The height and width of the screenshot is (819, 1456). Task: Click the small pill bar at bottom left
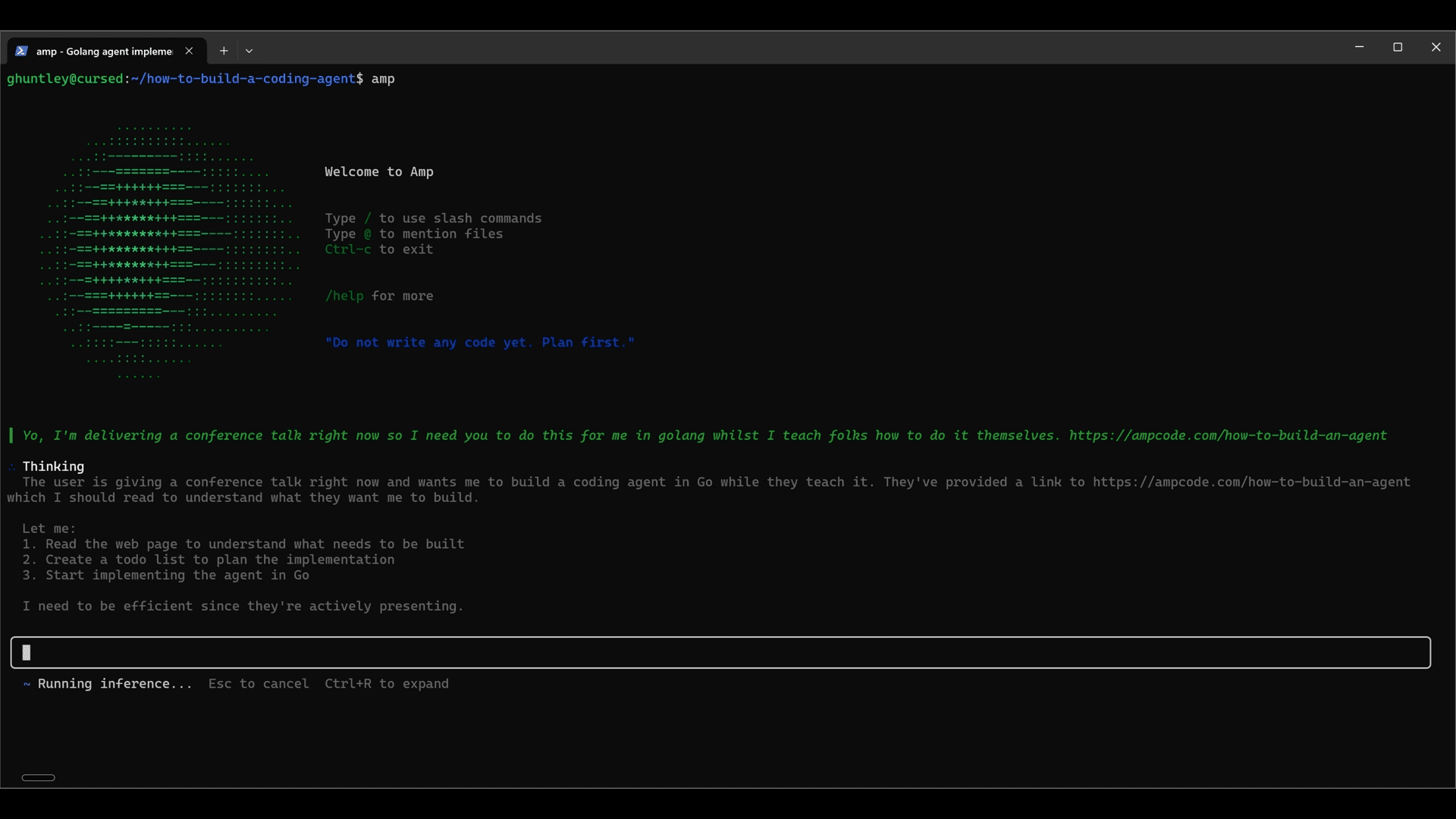pos(38,777)
